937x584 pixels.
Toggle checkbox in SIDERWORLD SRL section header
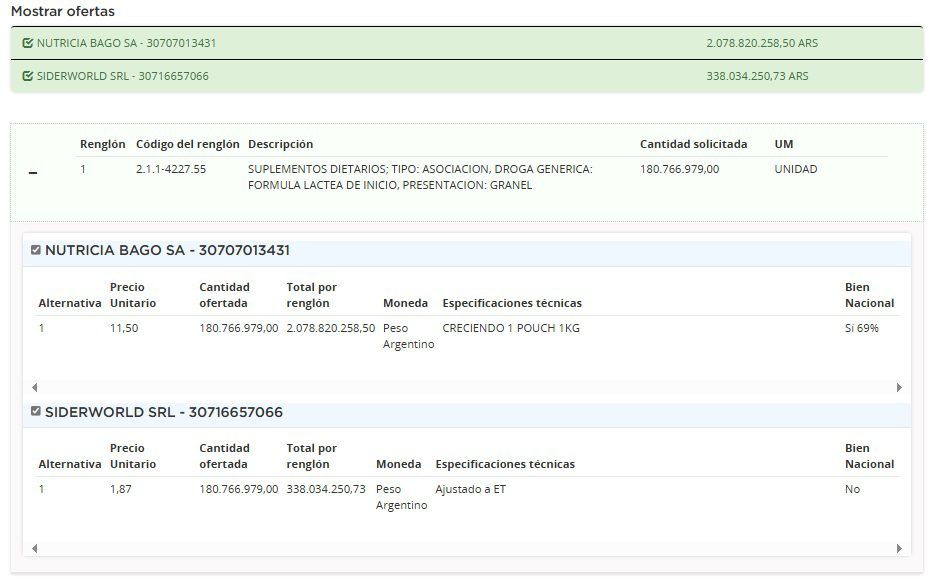click(x=36, y=411)
